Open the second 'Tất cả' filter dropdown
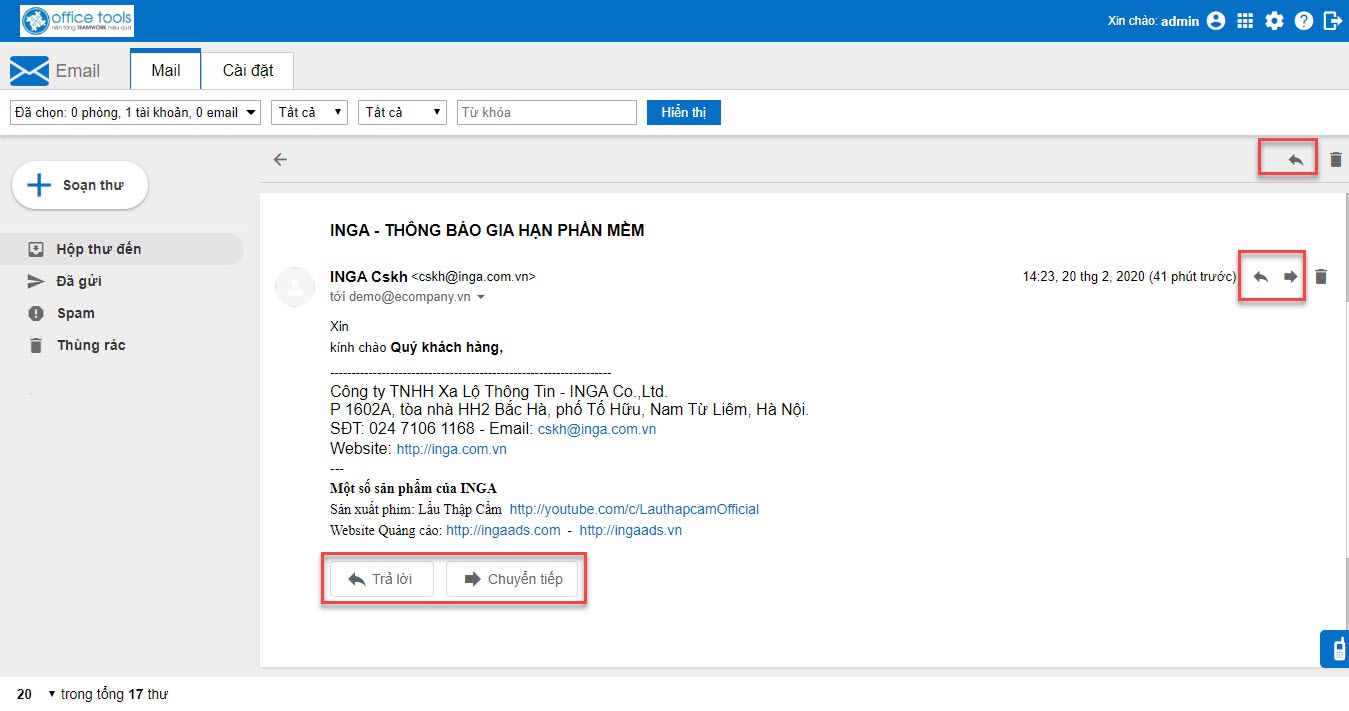1349x711 pixels. point(403,113)
